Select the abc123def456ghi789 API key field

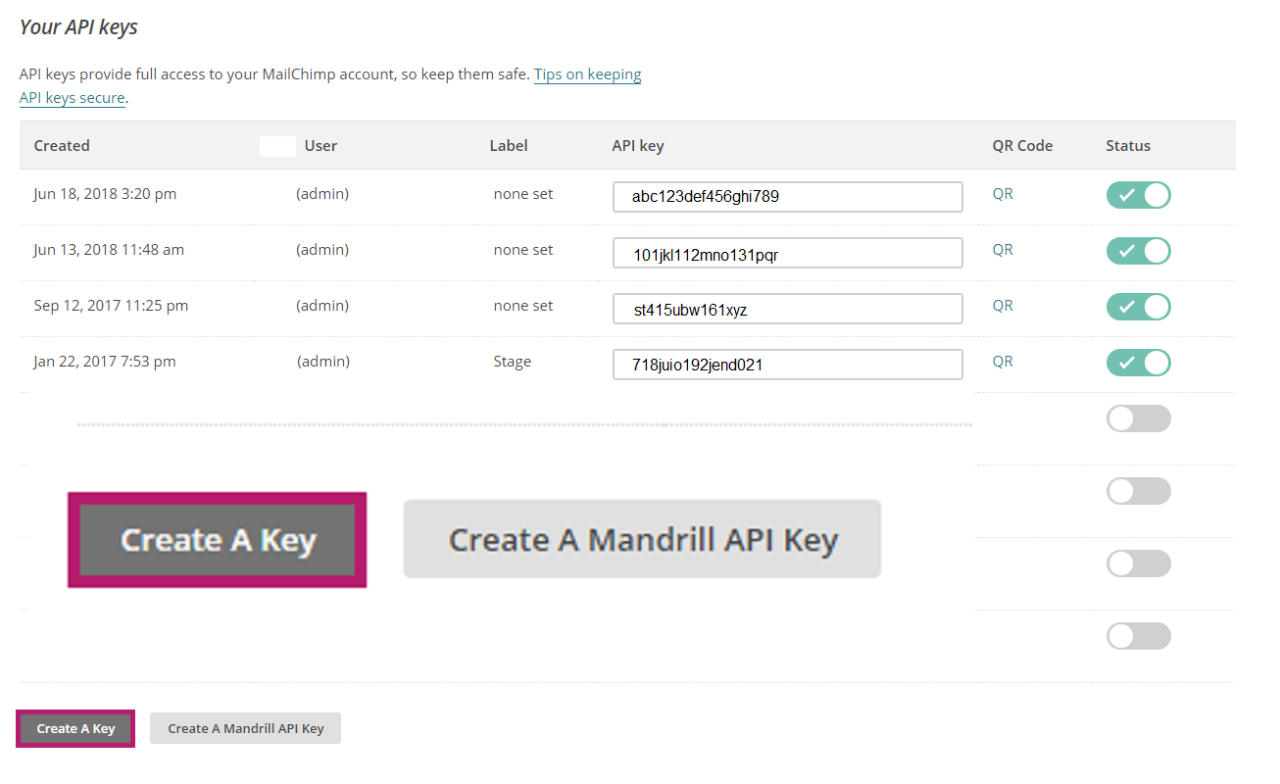point(788,197)
